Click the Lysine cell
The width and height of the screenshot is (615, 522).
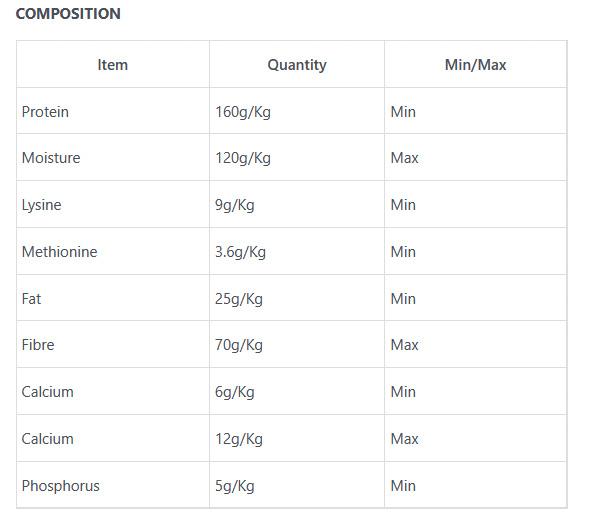click(x=41, y=205)
